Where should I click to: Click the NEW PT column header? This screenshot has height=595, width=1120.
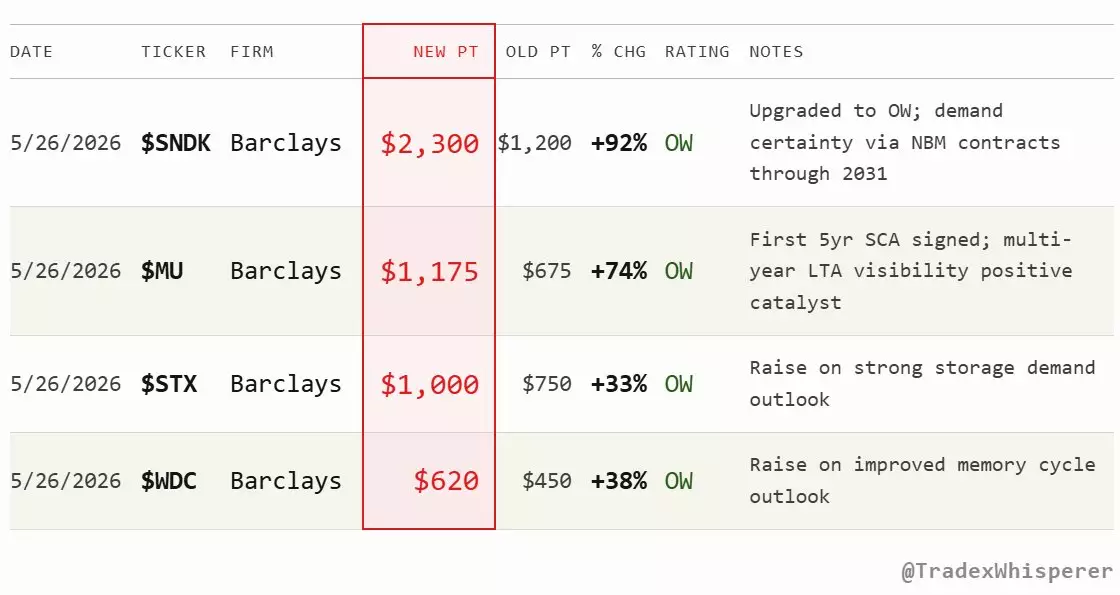coord(445,51)
